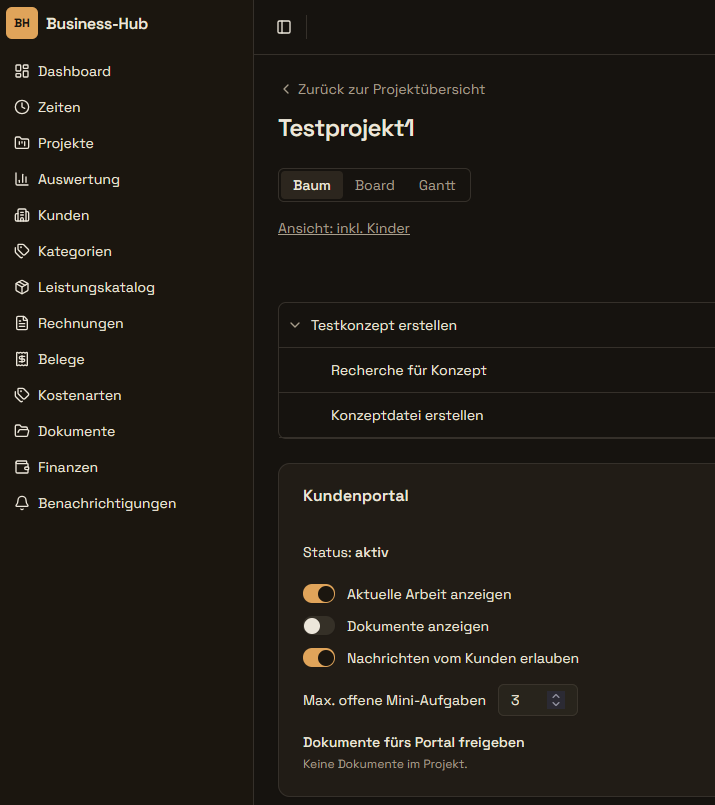Select the Konzeptdatei erstellen subtask

496,415
